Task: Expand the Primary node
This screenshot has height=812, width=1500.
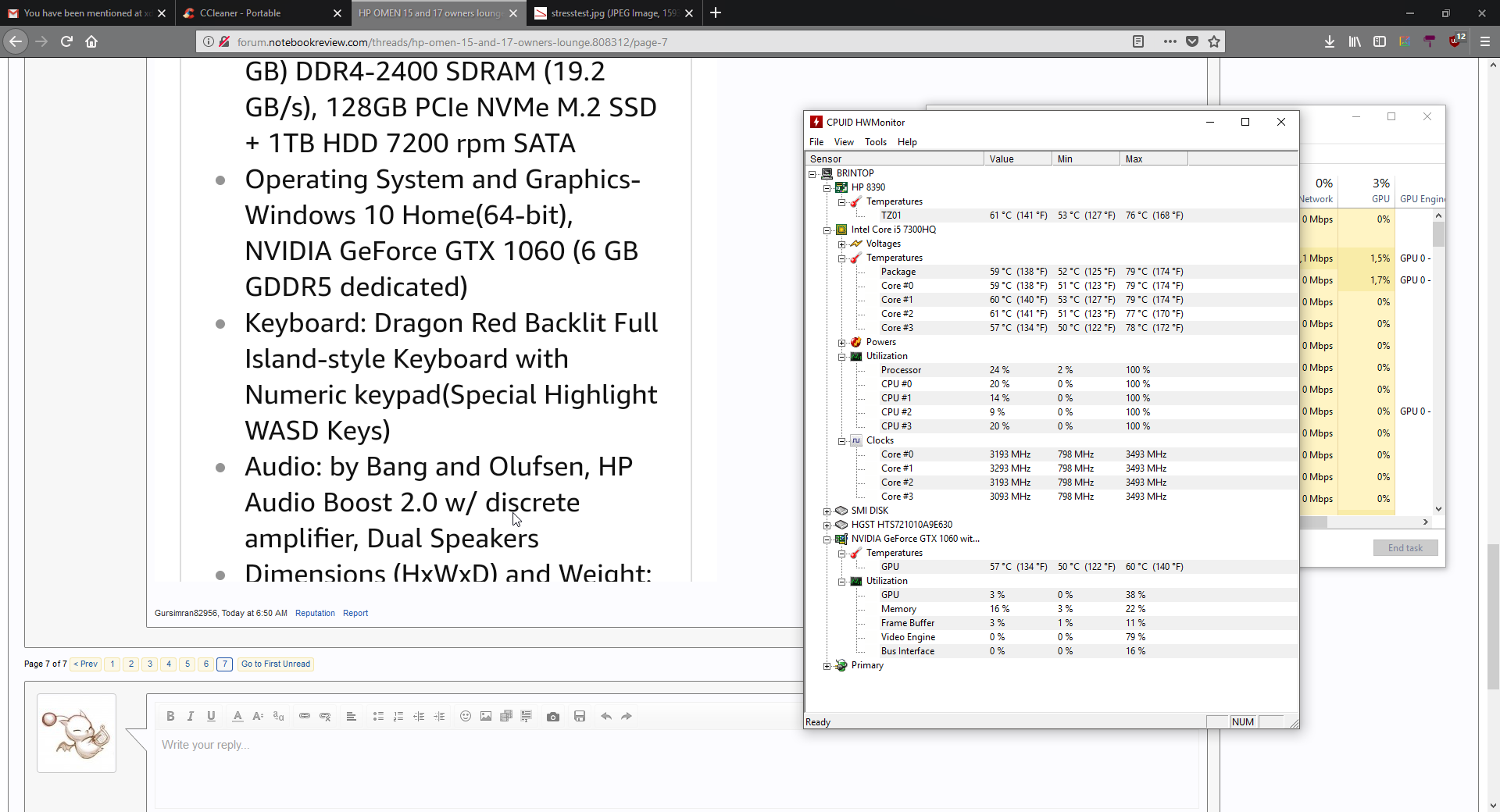Action: pyautogui.click(x=827, y=666)
